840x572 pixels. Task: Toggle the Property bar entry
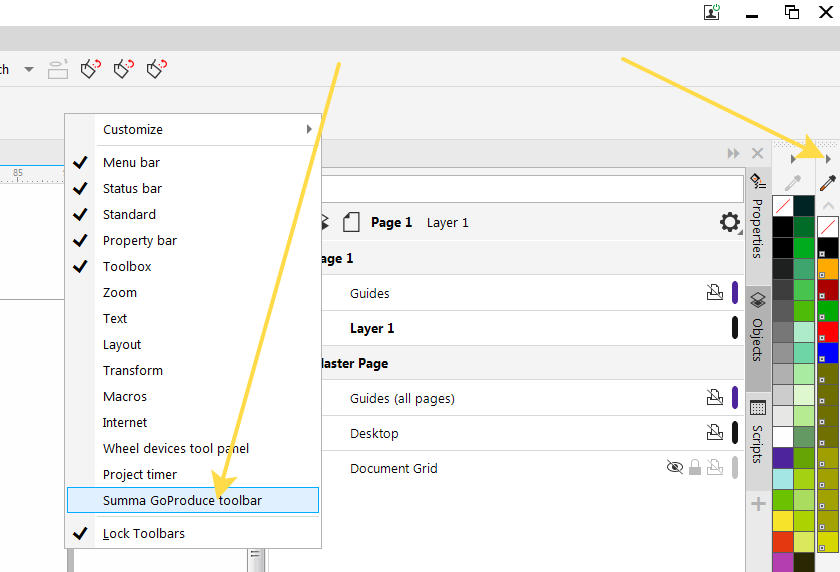[193, 240]
